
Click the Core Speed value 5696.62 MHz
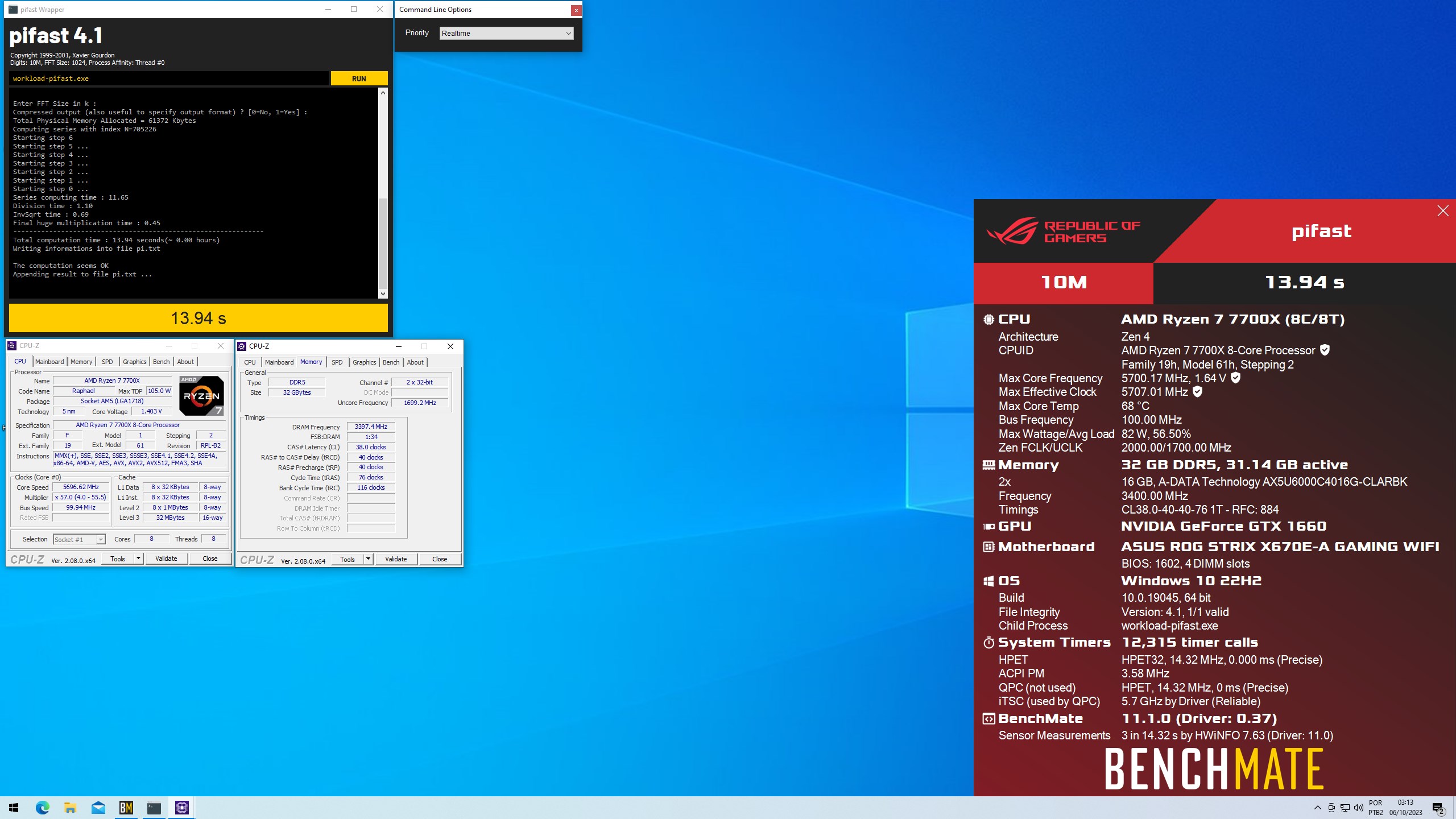[x=81, y=487]
